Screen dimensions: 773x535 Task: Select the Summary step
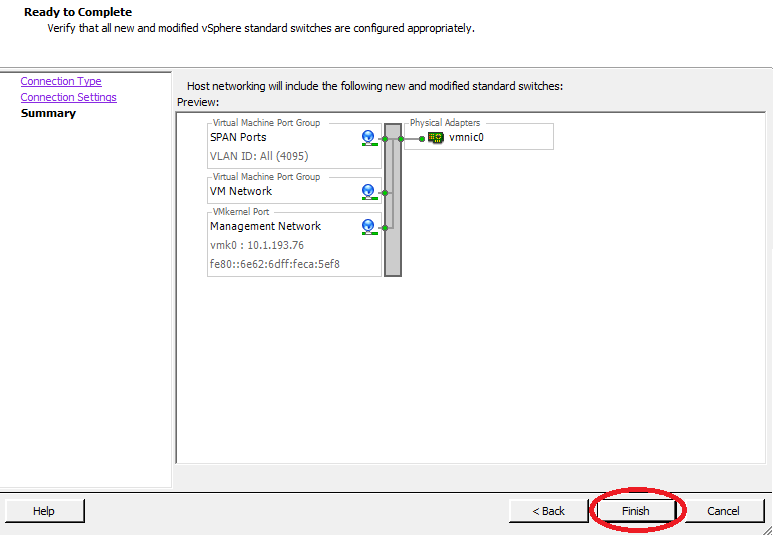click(48, 113)
